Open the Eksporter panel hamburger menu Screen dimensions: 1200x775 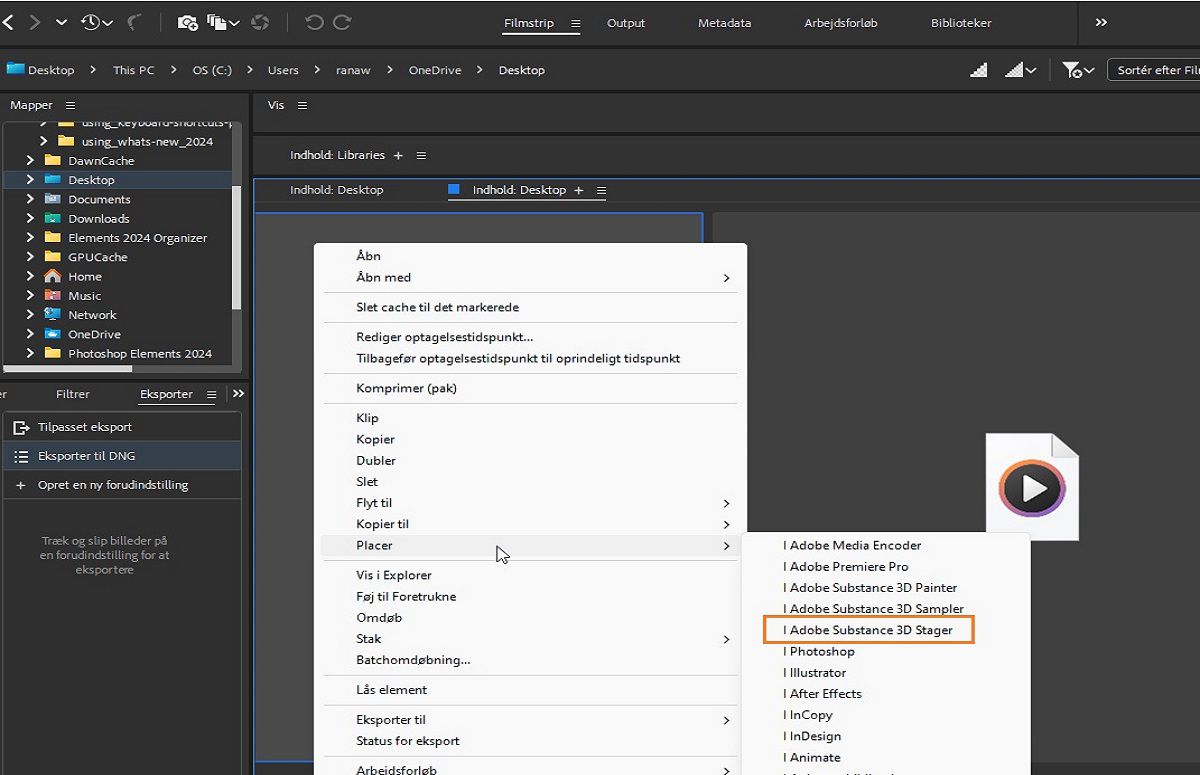click(211, 395)
